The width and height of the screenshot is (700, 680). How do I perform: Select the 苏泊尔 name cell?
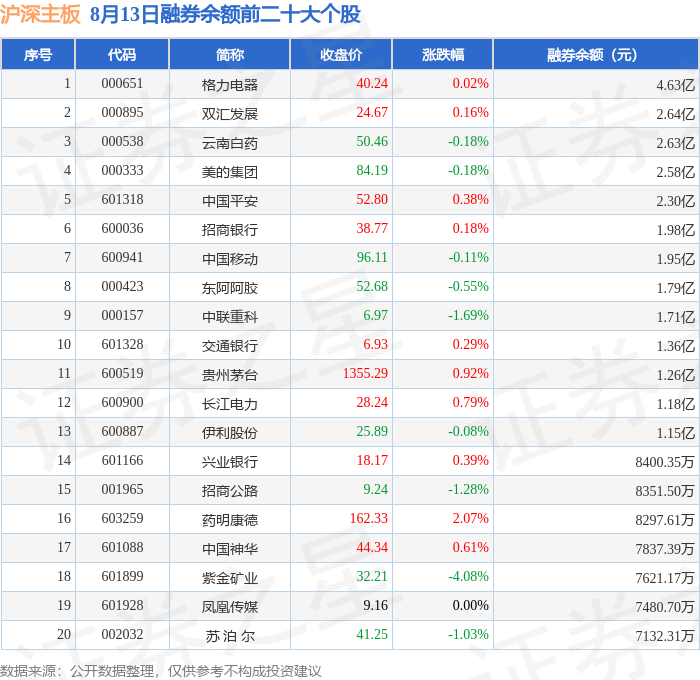pos(229,636)
